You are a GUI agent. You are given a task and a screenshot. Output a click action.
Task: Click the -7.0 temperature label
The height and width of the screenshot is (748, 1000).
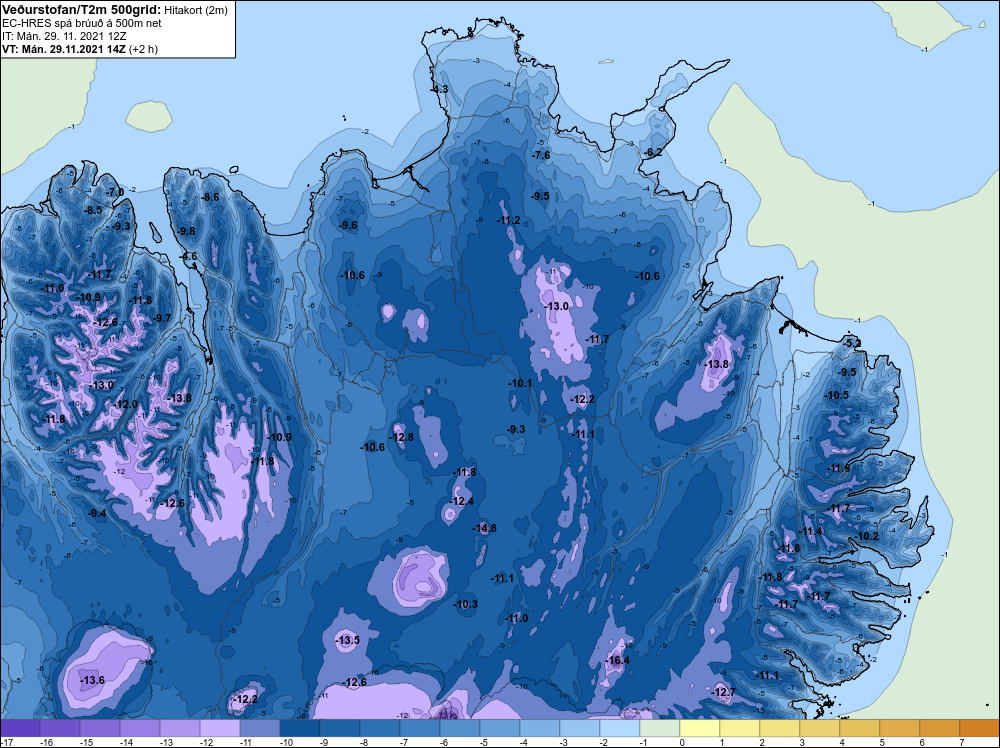[115, 192]
